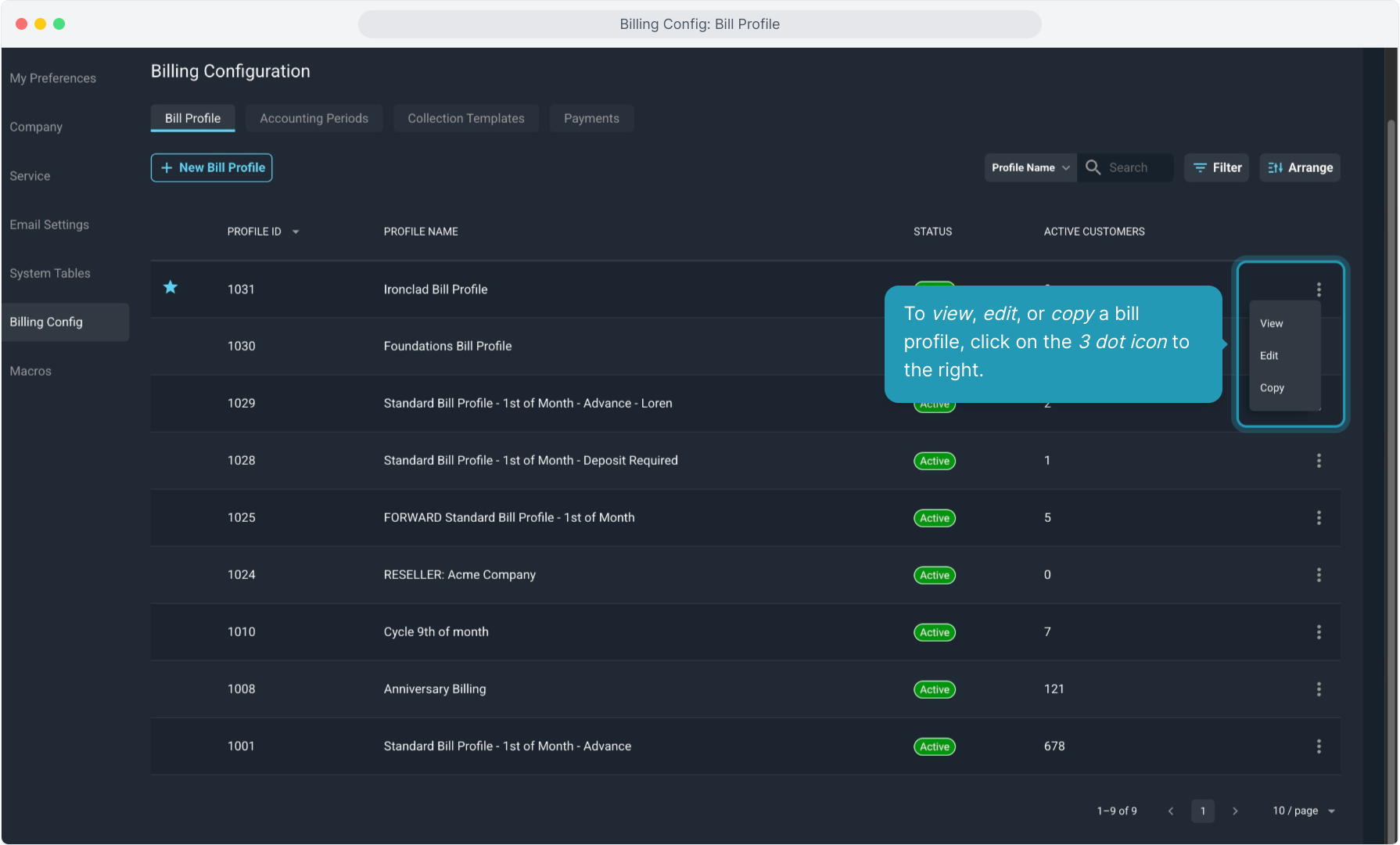Click the star icon beside profile 1031
The width and height of the screenshot is (1400, 845).
pos(170,287)
